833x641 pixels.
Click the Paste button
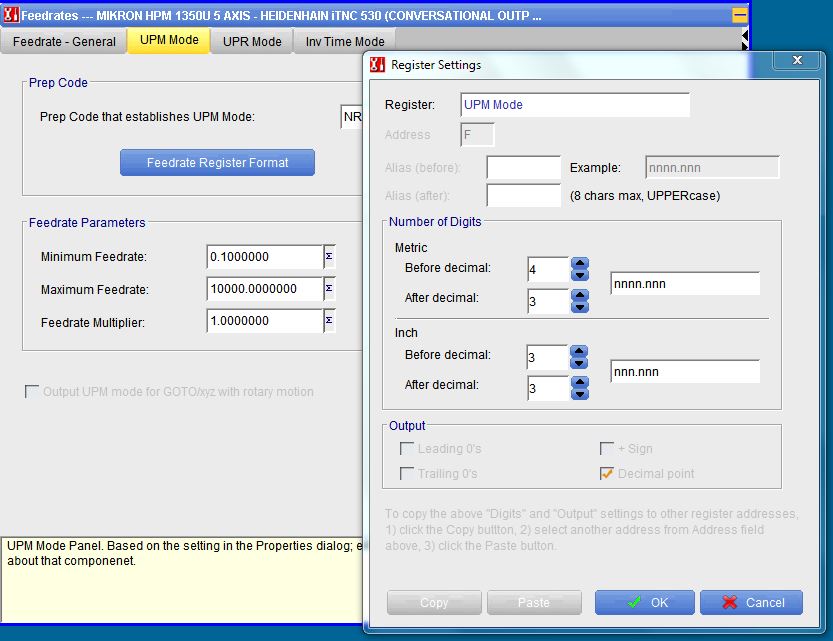pos(534,603)
